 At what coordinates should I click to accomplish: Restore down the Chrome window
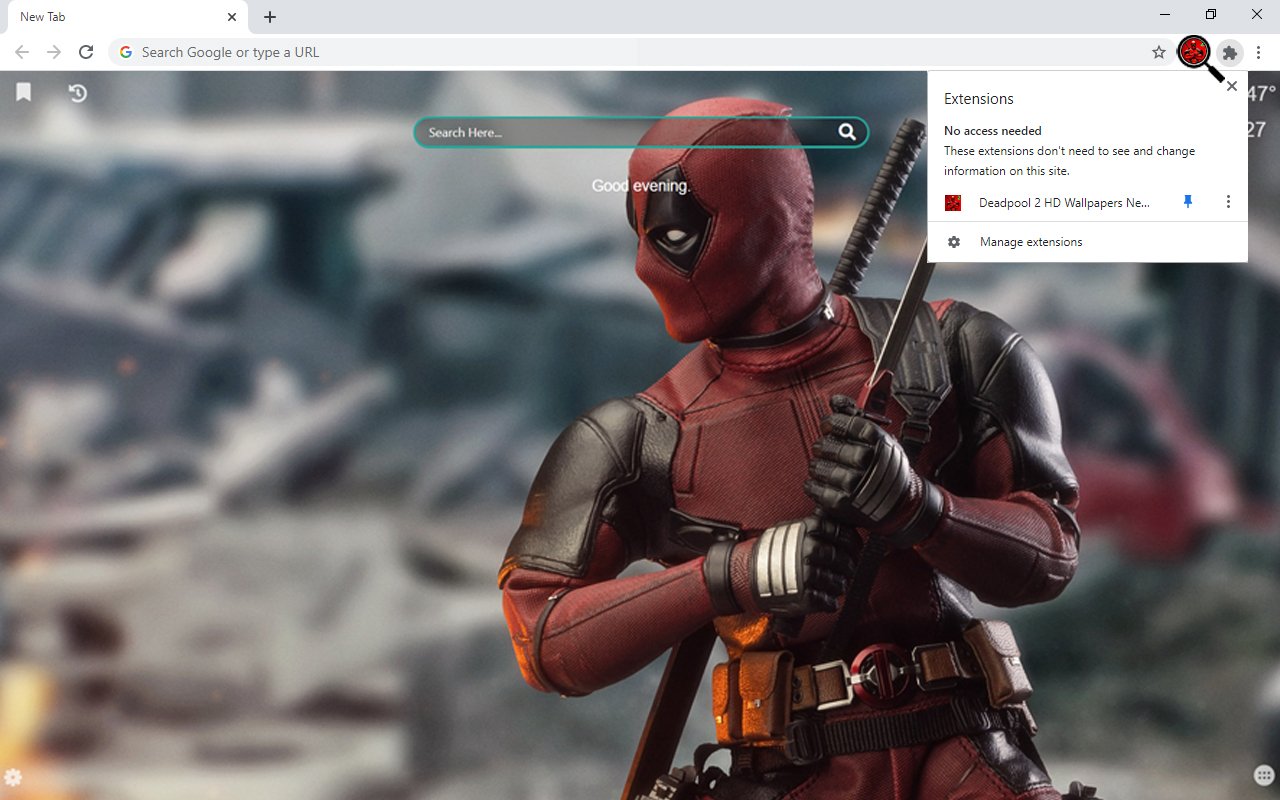(x=1211, y=15)
